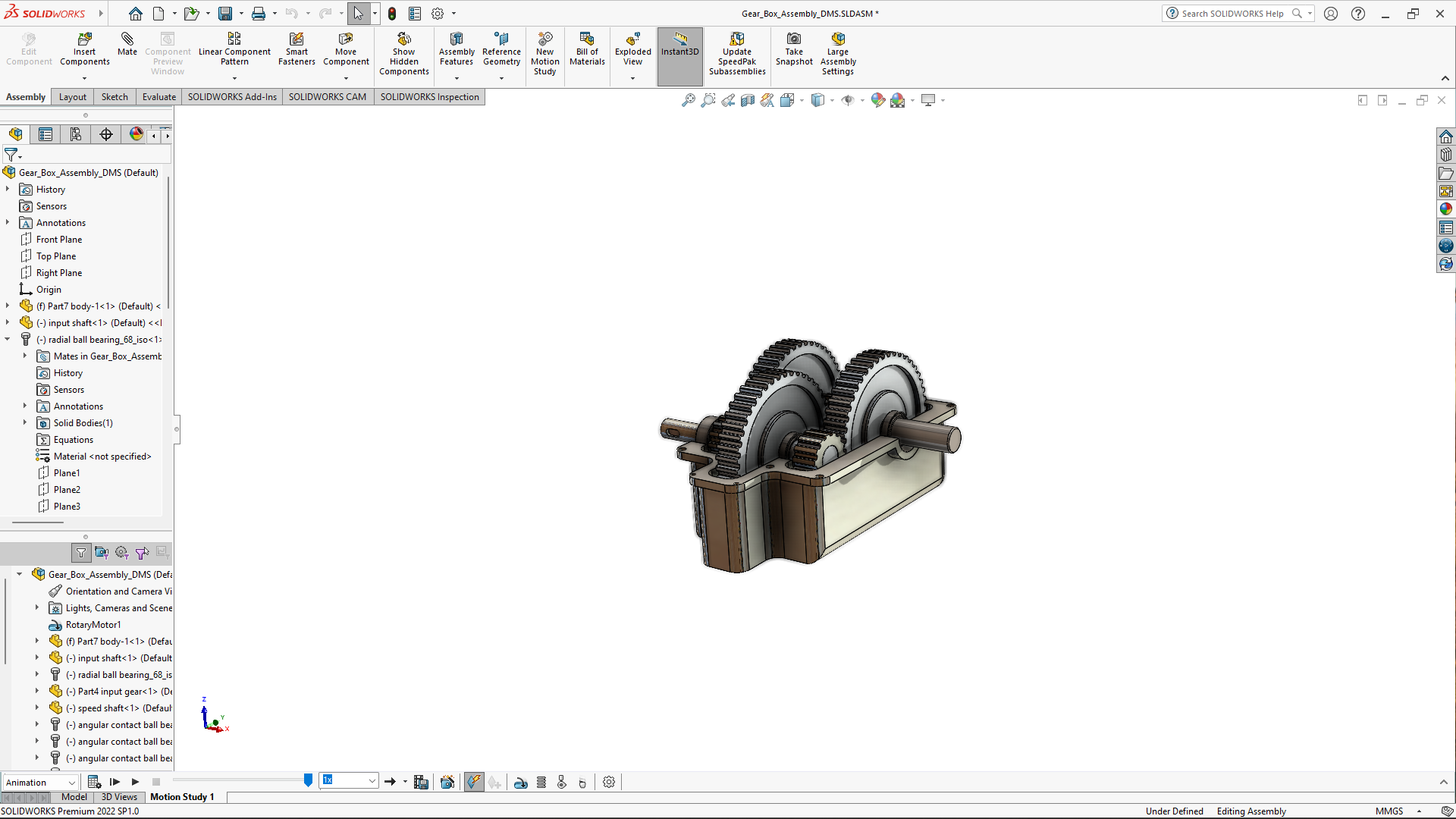Click the Search SOLIDWORKS Help field
The image size is (1456, 819).
1232,14
